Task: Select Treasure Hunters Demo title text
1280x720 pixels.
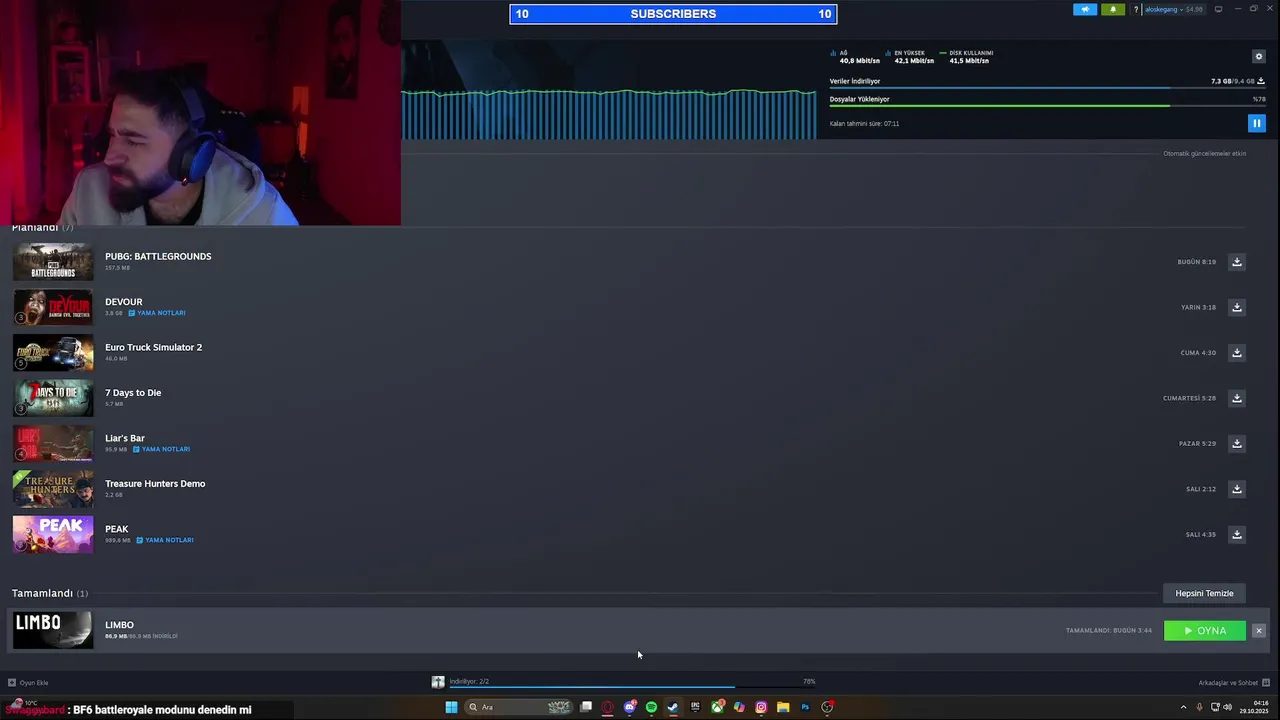Action: tap(155, 483)
